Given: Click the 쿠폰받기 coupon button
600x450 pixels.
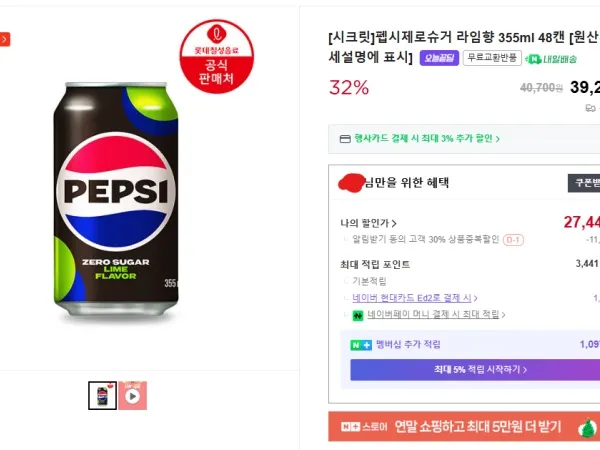Looking at the screenshot, I should click(x=586, y=183).
